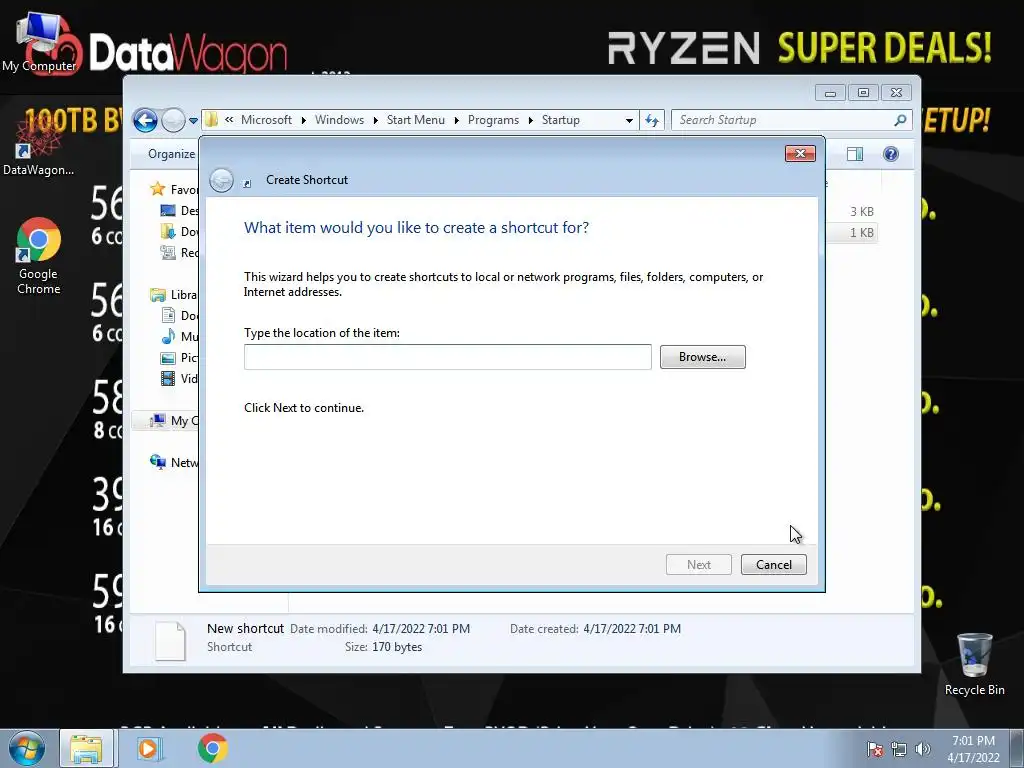
Task: Click 3 KB size cell in file list
Action: (x=861, y=212)
